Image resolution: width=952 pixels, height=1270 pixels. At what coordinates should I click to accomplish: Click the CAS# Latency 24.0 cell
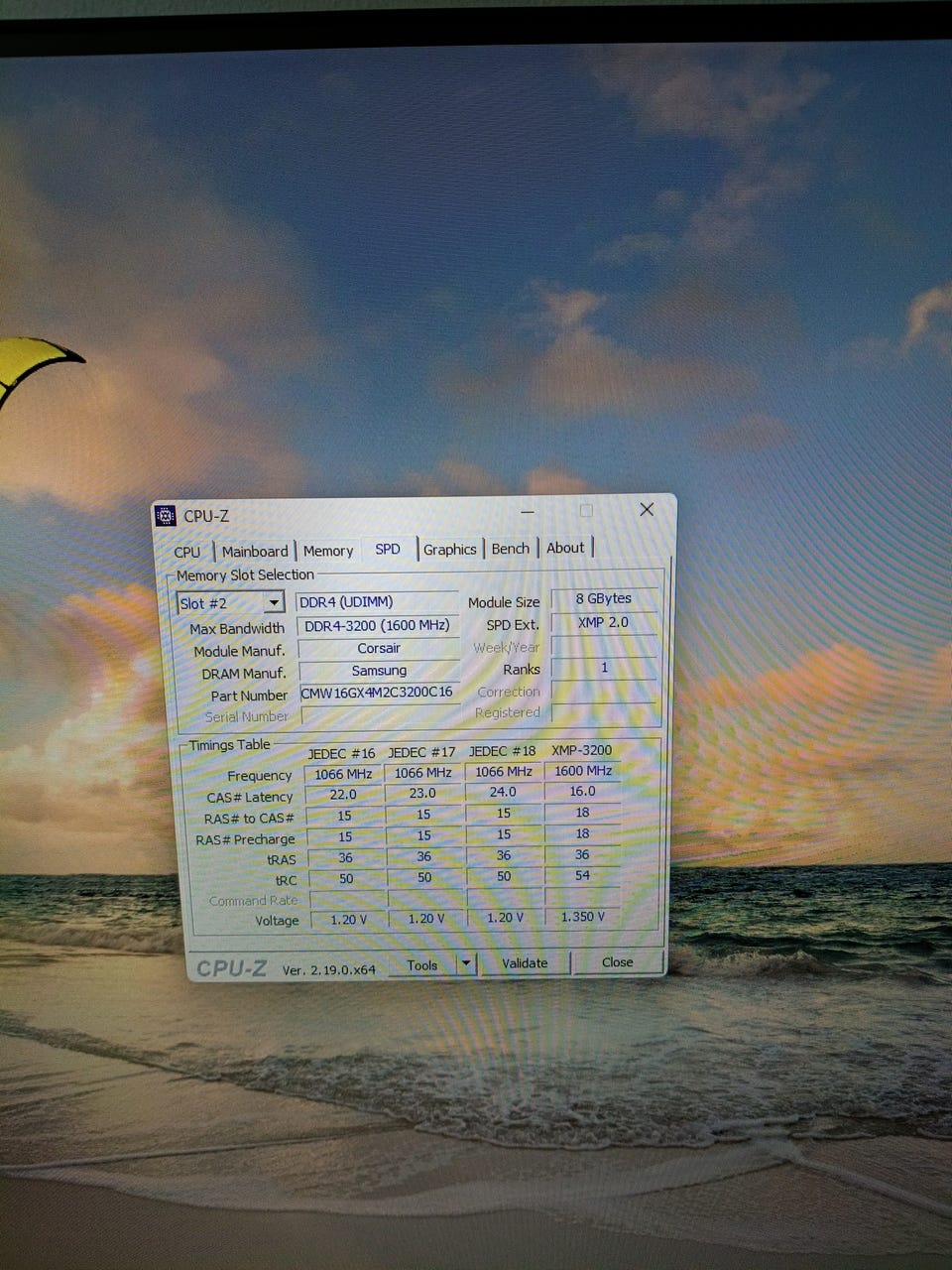(x=503, y=793)
